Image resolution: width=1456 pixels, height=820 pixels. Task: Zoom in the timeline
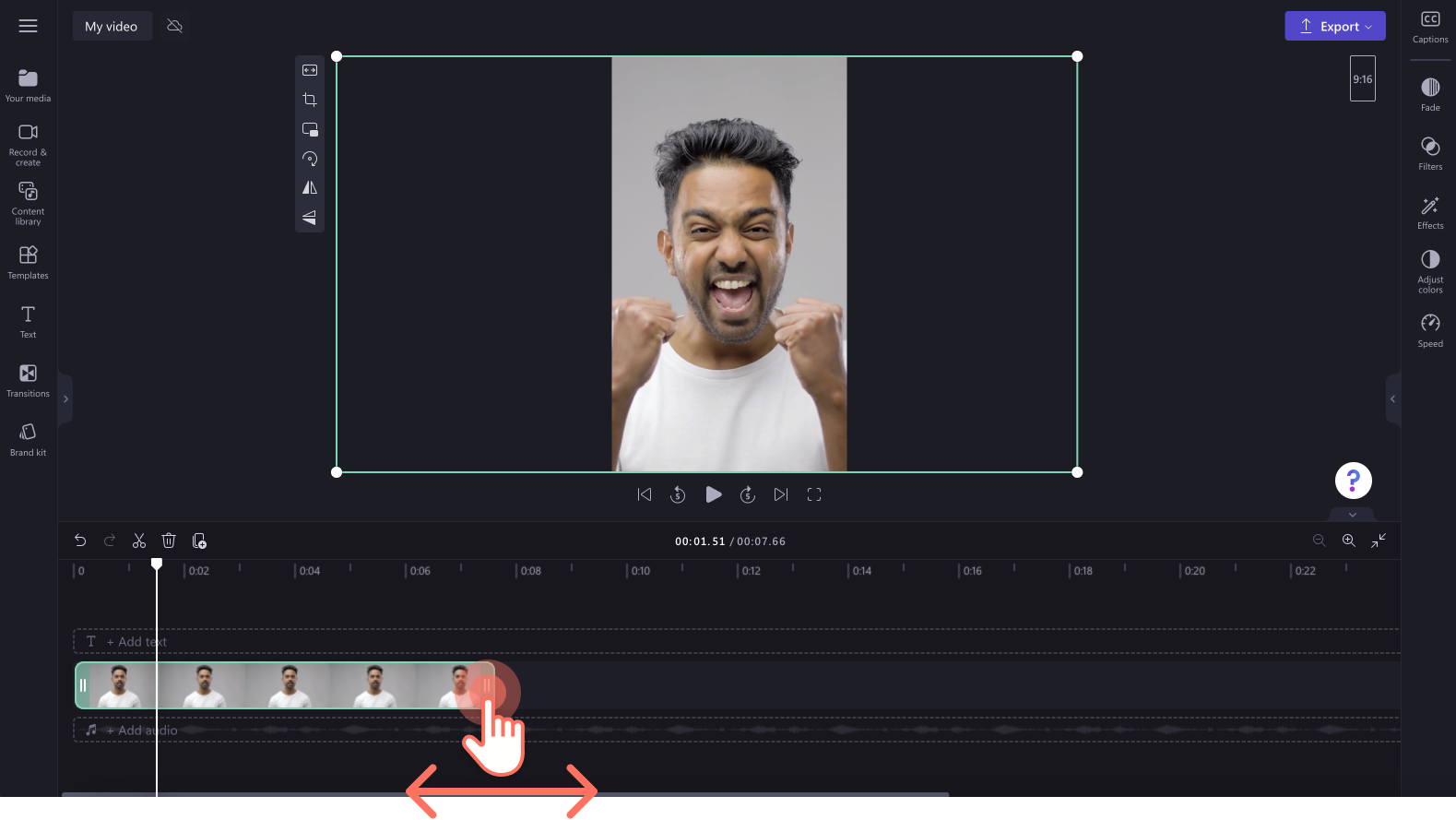point(1348,541)
